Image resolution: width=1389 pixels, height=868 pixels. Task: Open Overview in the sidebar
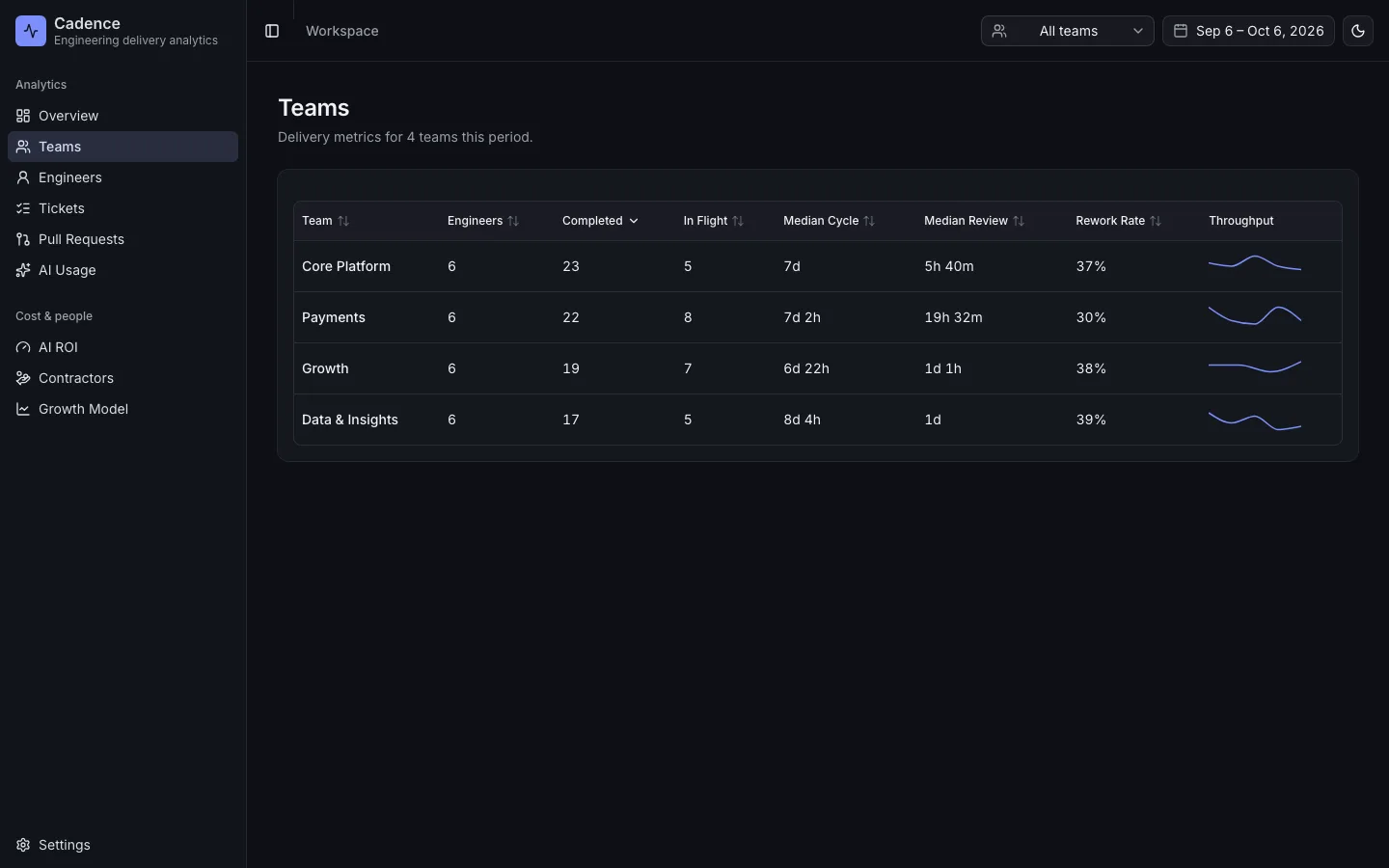(x=123, y=116)
